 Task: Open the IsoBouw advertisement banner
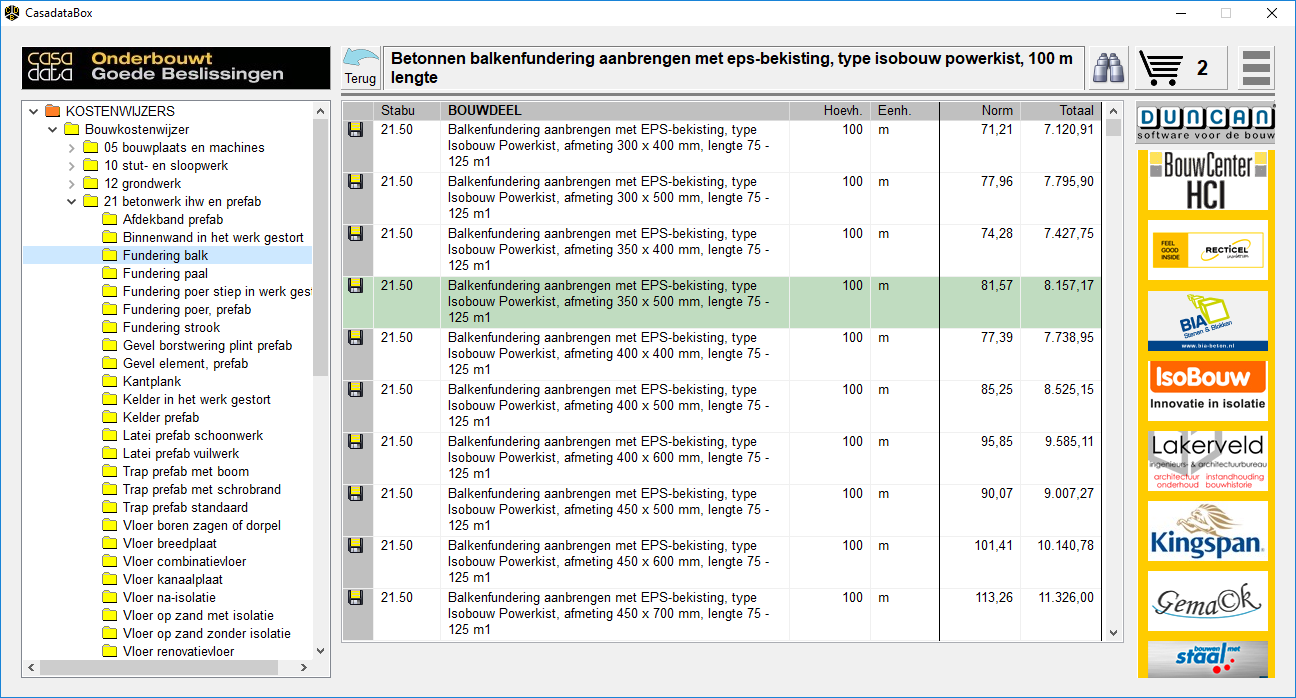click(x=1206, y=390)
